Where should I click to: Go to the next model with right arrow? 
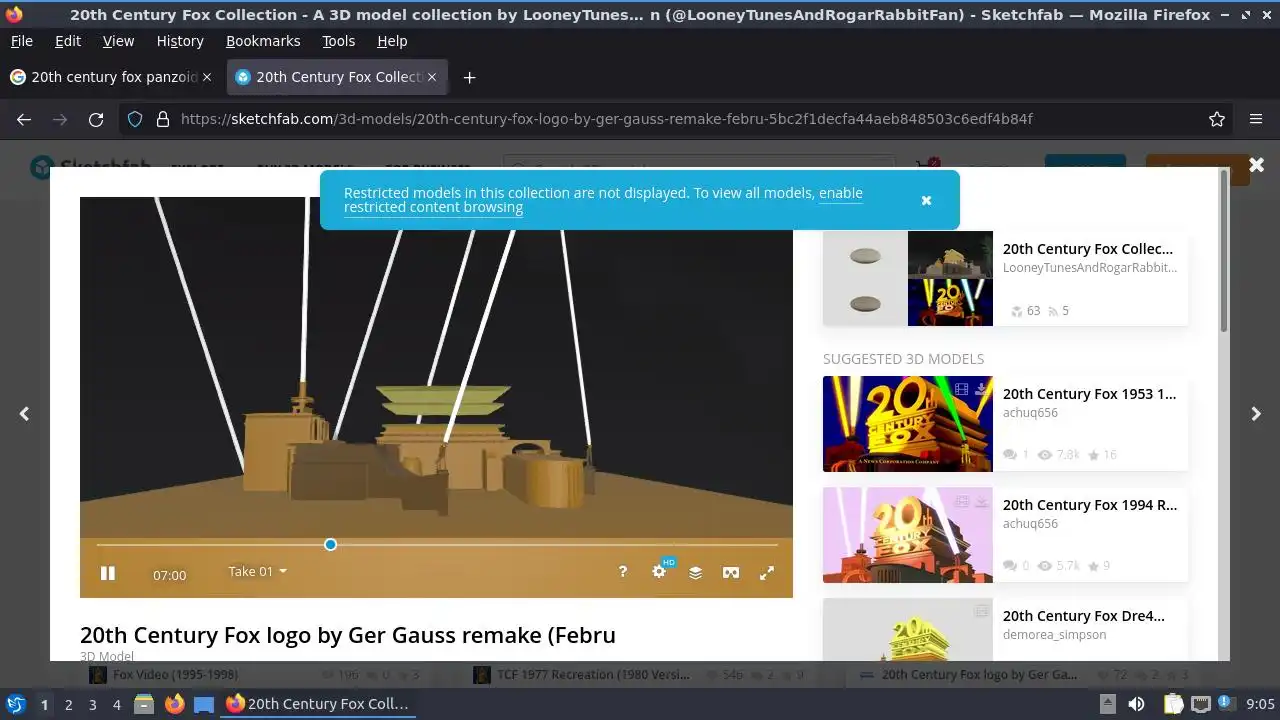(1256, 414)
